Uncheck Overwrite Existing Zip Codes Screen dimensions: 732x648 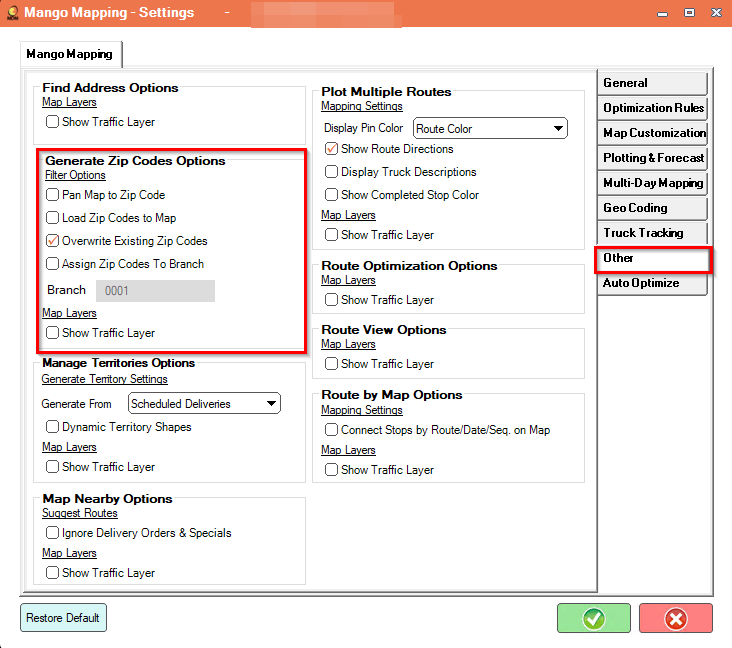click(52, 241)
